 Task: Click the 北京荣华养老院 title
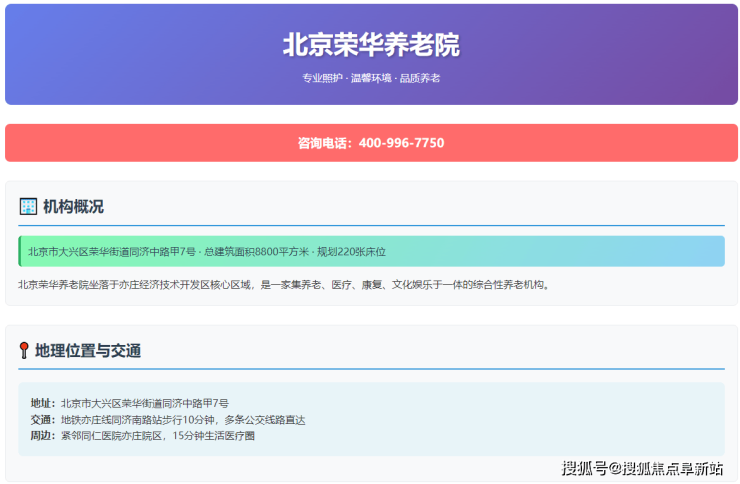tap(371, 45)
